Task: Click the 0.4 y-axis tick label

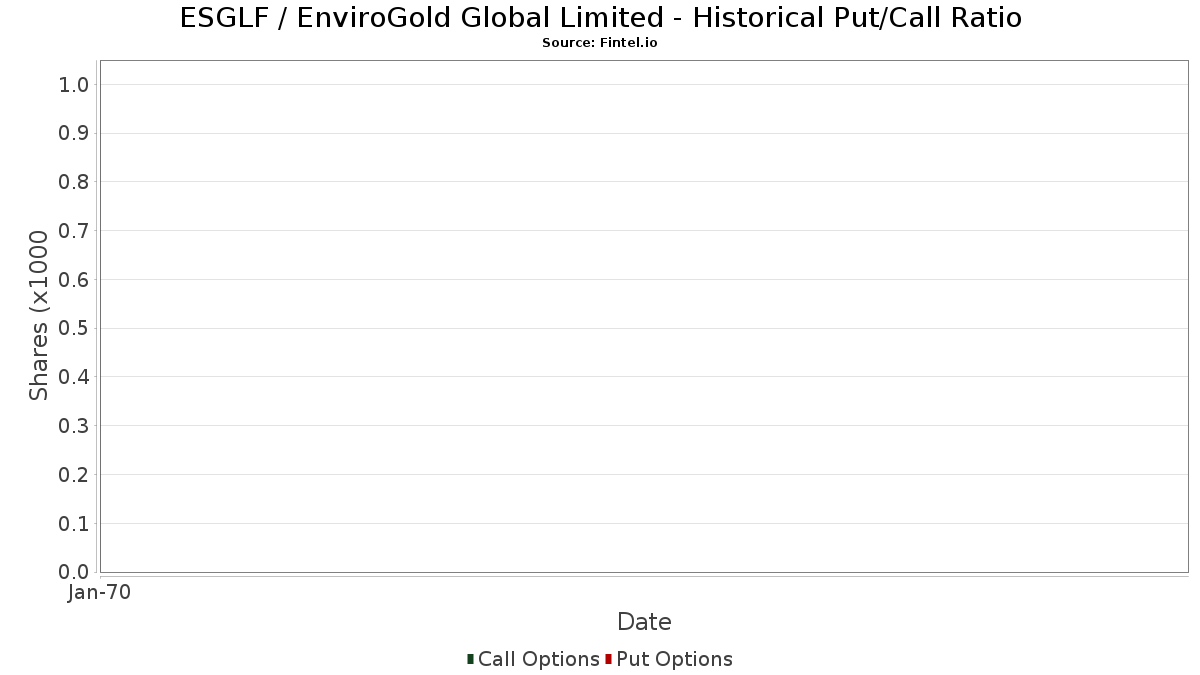Action: point(74,377)
